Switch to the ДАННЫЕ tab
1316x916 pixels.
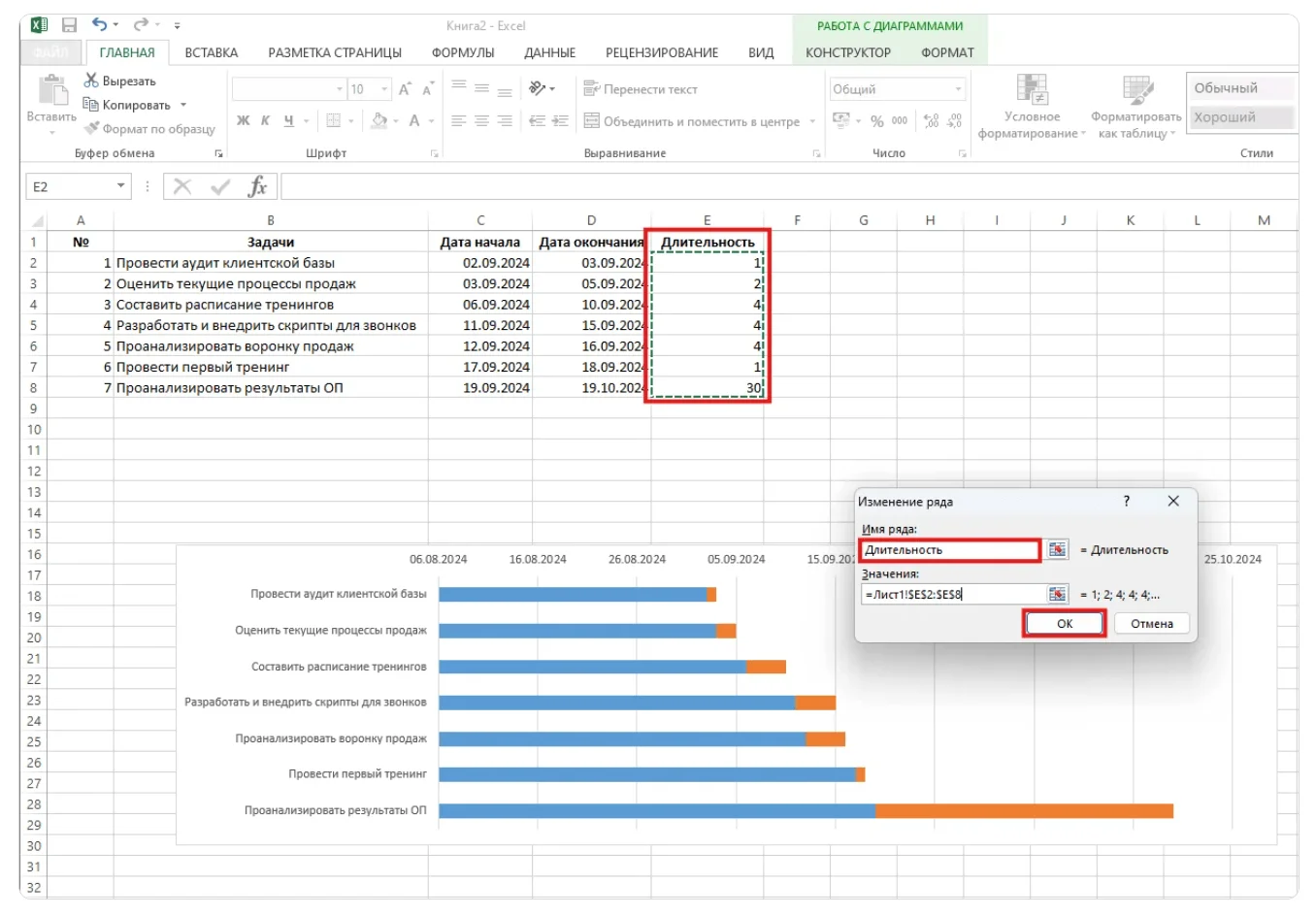click(x=549, y=52)
